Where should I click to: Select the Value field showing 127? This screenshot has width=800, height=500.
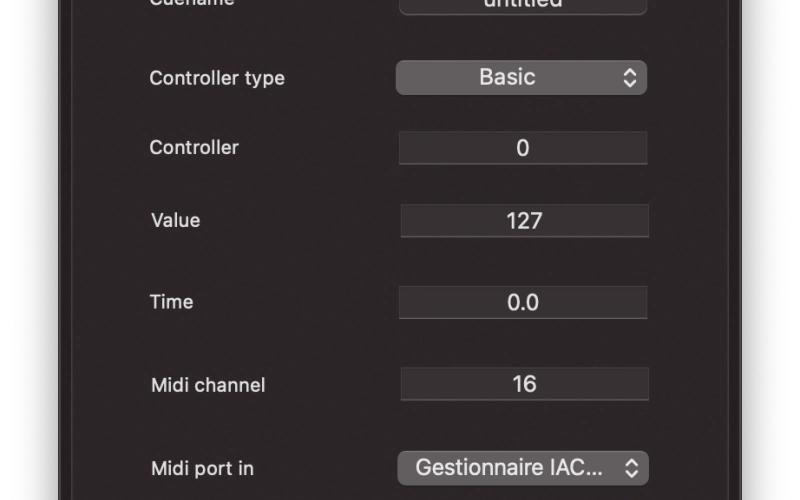[524, 221]
